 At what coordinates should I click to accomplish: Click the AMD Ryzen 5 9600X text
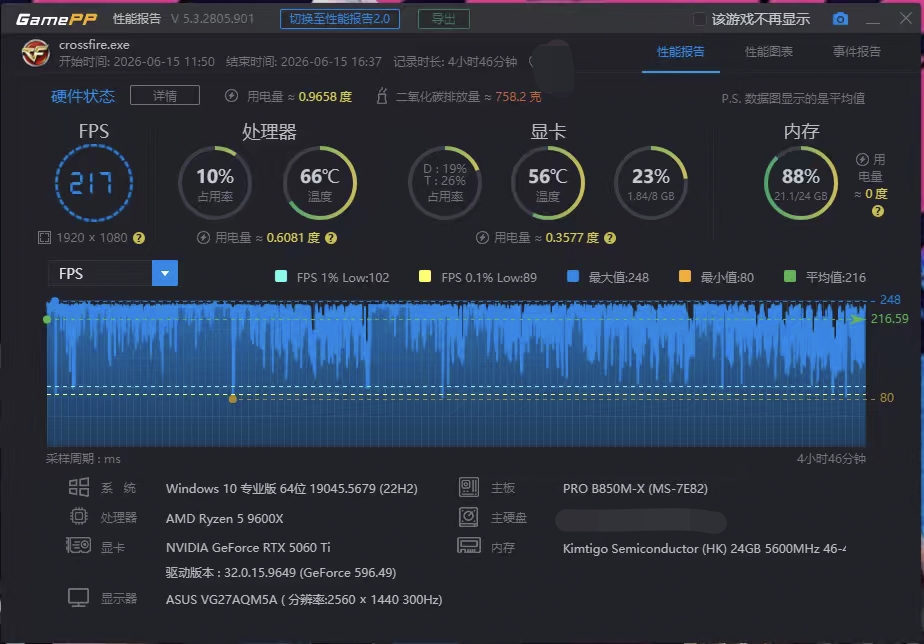pos(225,518)
